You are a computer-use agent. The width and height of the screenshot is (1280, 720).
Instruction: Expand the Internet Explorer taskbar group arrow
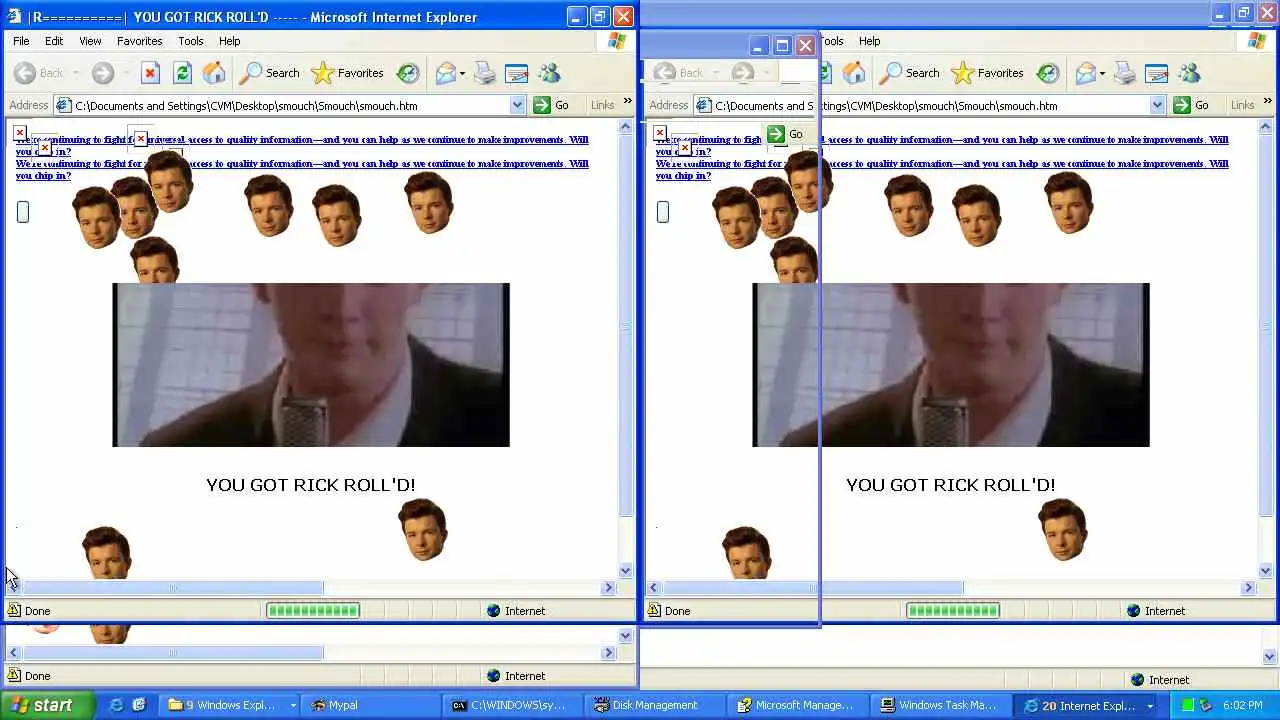click(x=1150, y=705)
